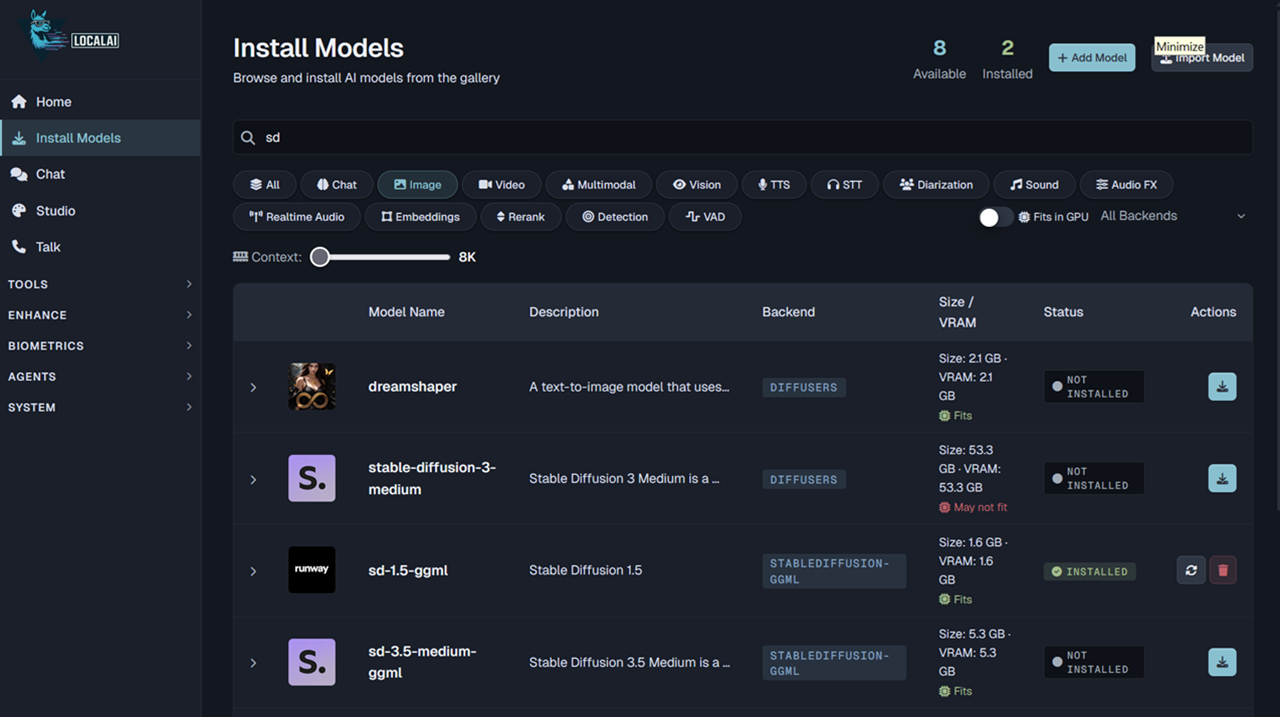The width and height of the screenshot is (1280, 720).
Task: Open the All Backends dropdown
Action: click(x=1173, y=216)
